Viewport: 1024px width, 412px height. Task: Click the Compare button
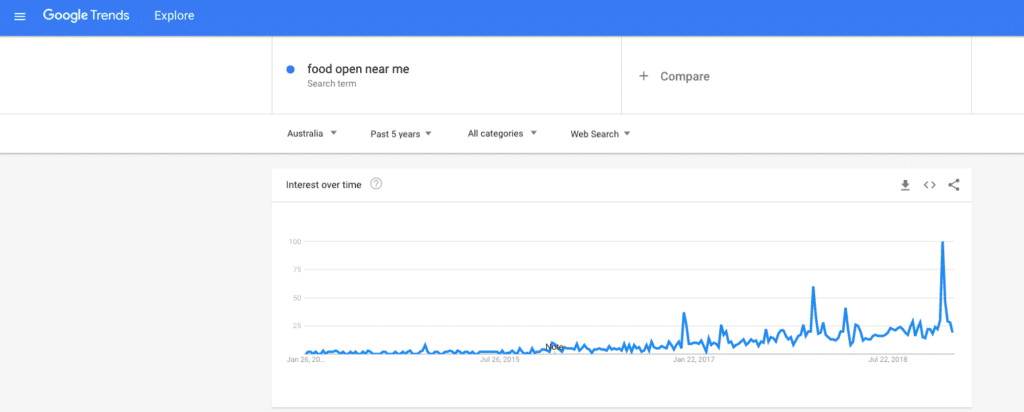pos(684,76)
